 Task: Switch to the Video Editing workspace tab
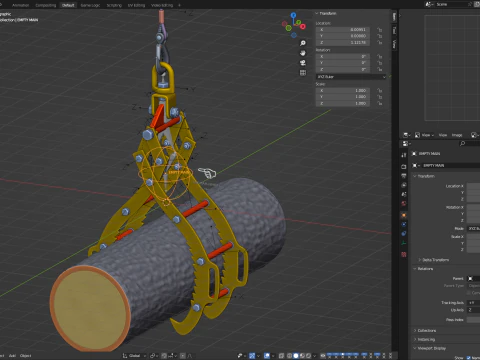click(x=162, y=5)
